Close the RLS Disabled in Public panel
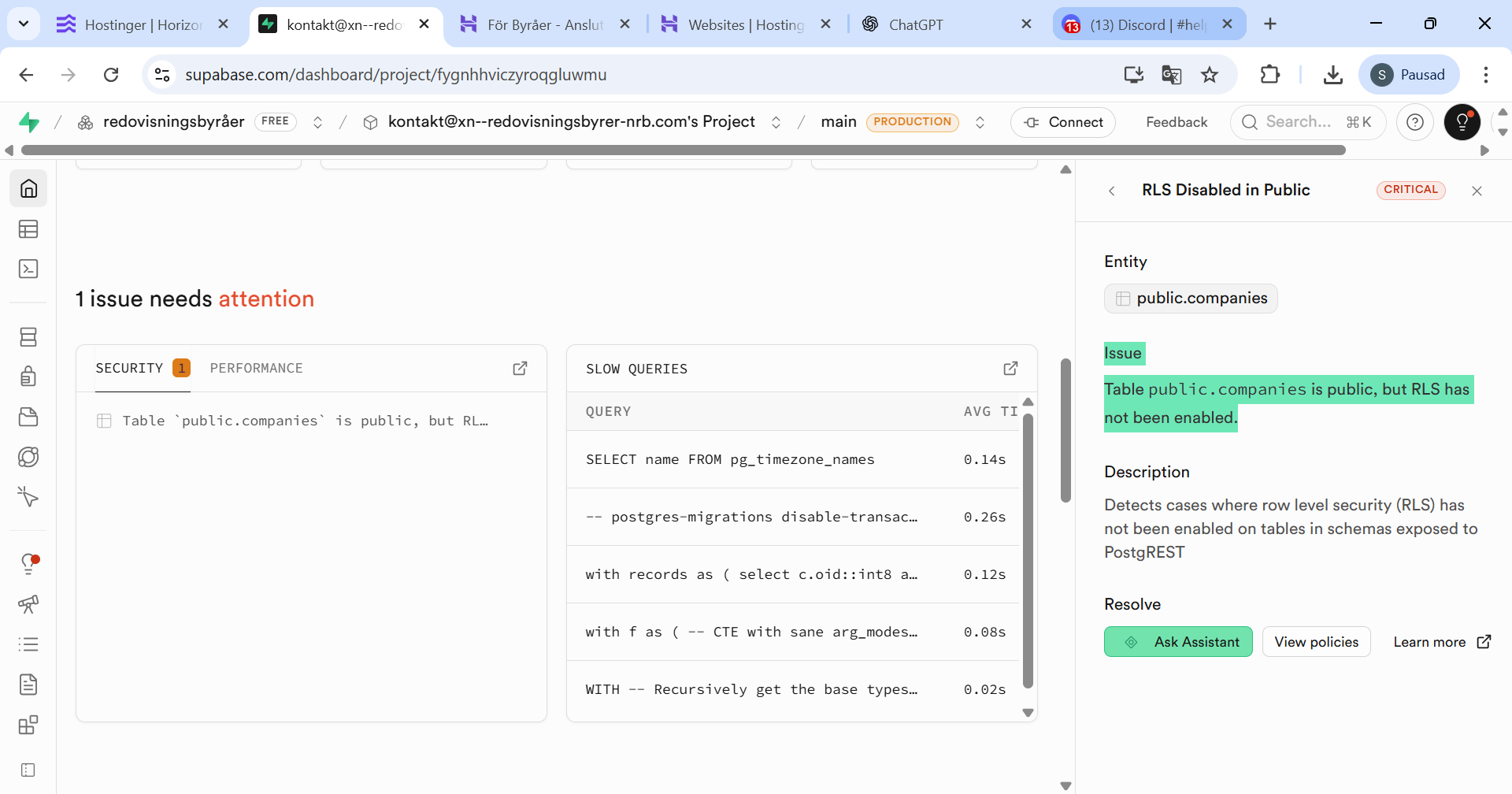The image size is (1512, 794). click(1477, 191)
